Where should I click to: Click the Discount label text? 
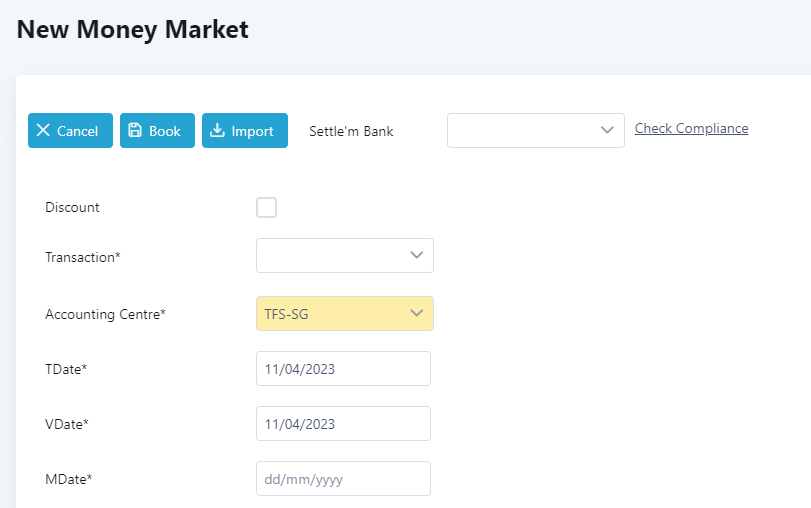click(72, 207)
